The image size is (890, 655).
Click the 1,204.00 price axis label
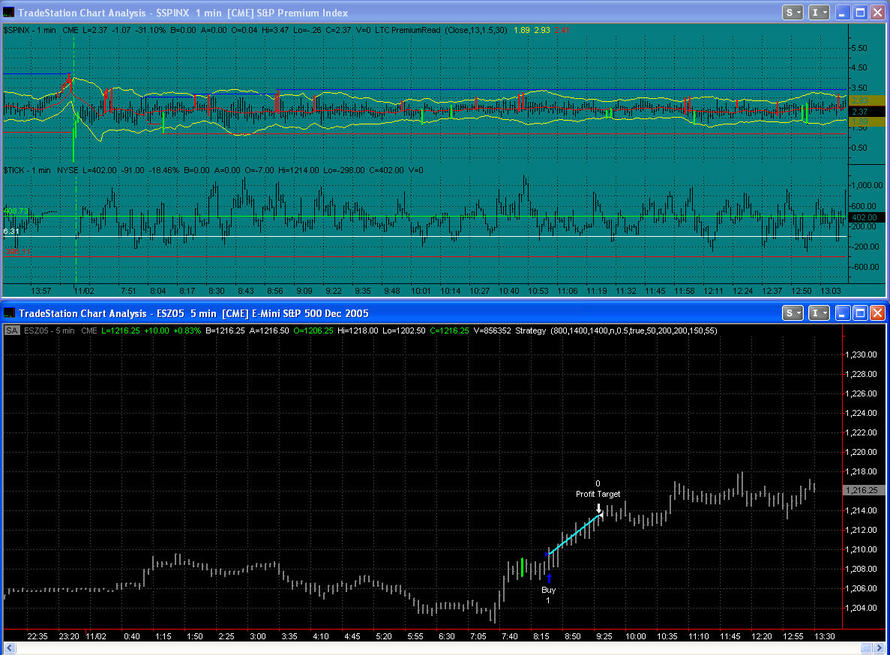861,608
